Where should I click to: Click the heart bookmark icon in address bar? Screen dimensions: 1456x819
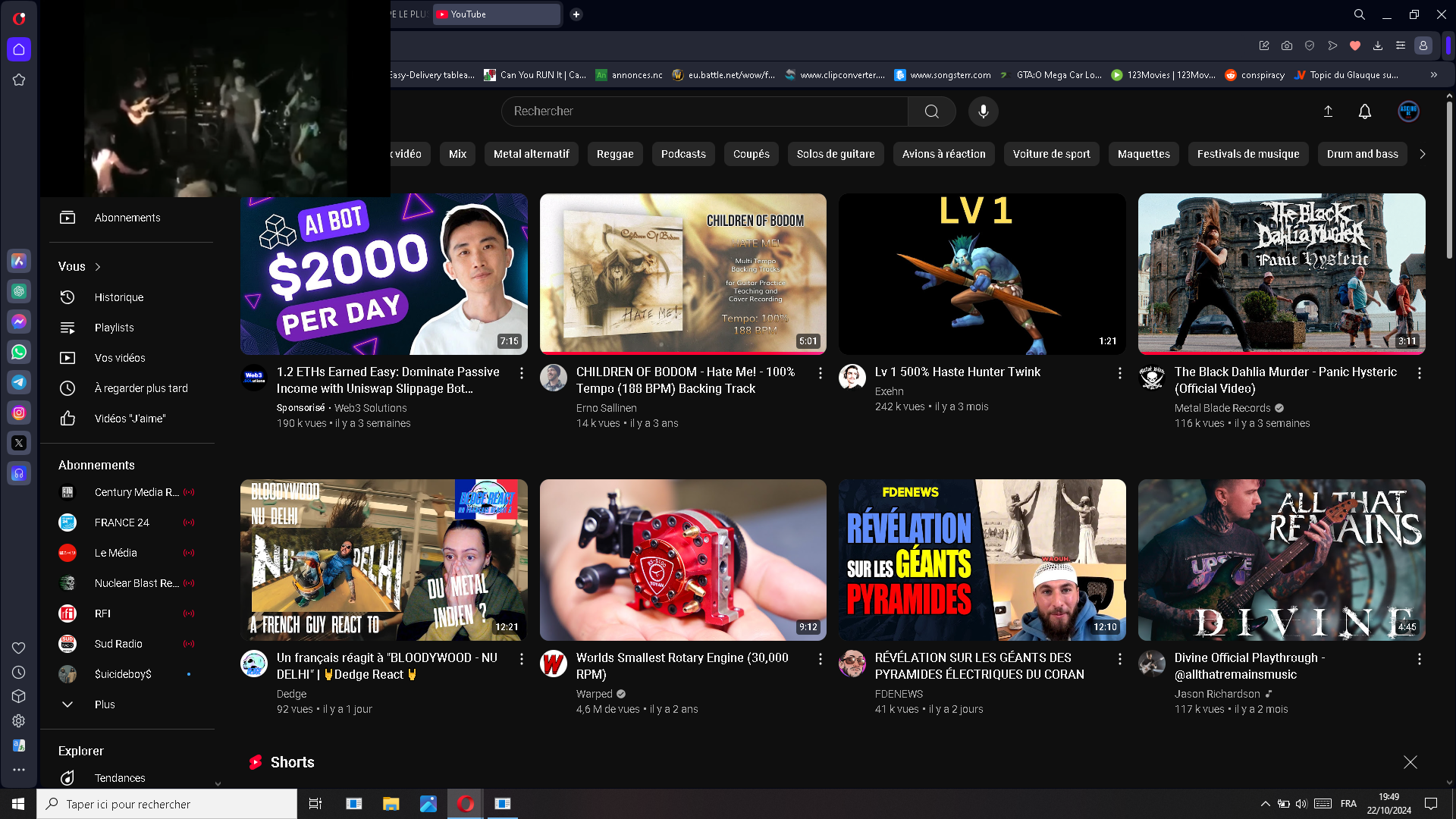point(1355,45)
